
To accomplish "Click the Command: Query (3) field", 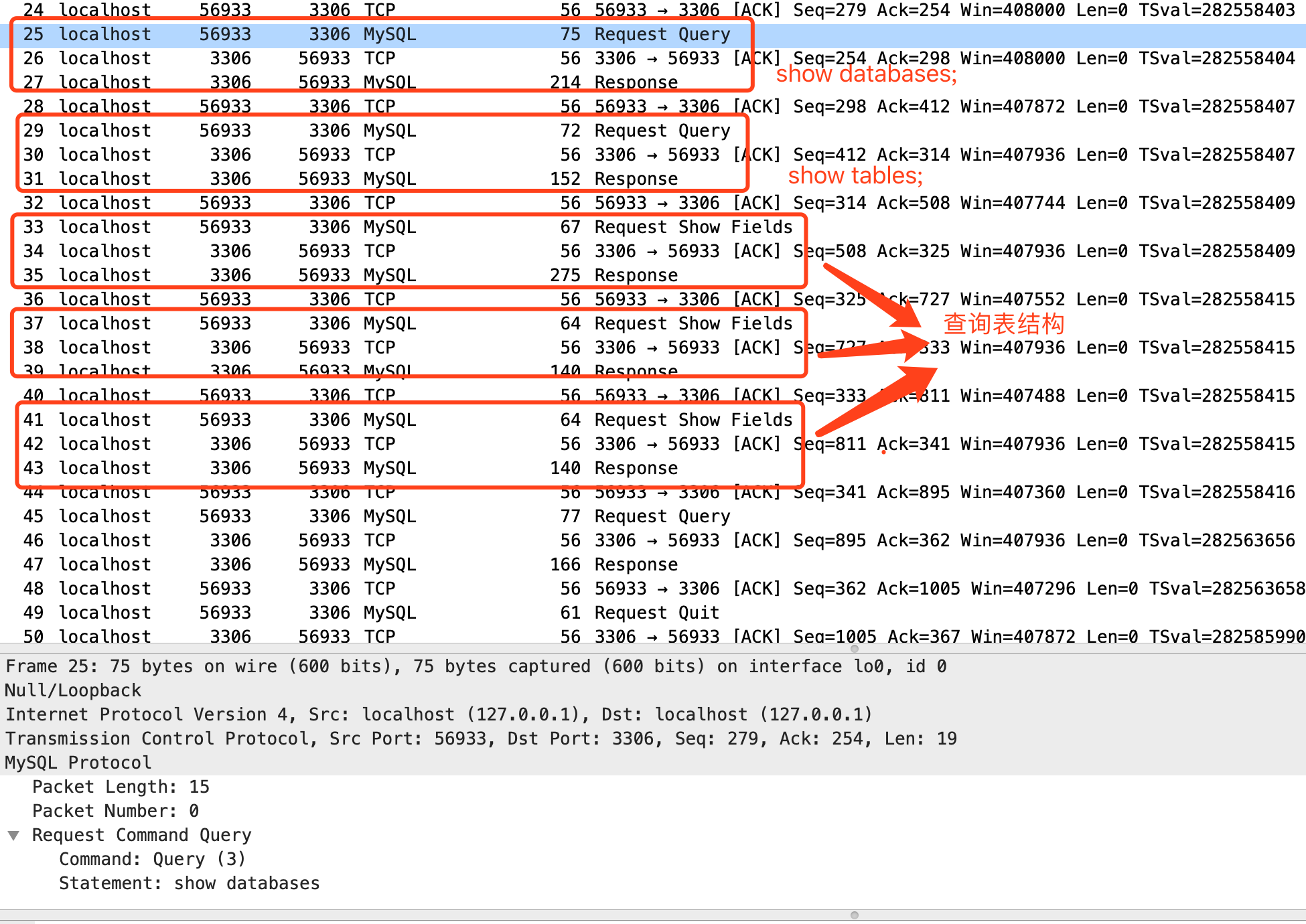I will (x=153, y=860).
